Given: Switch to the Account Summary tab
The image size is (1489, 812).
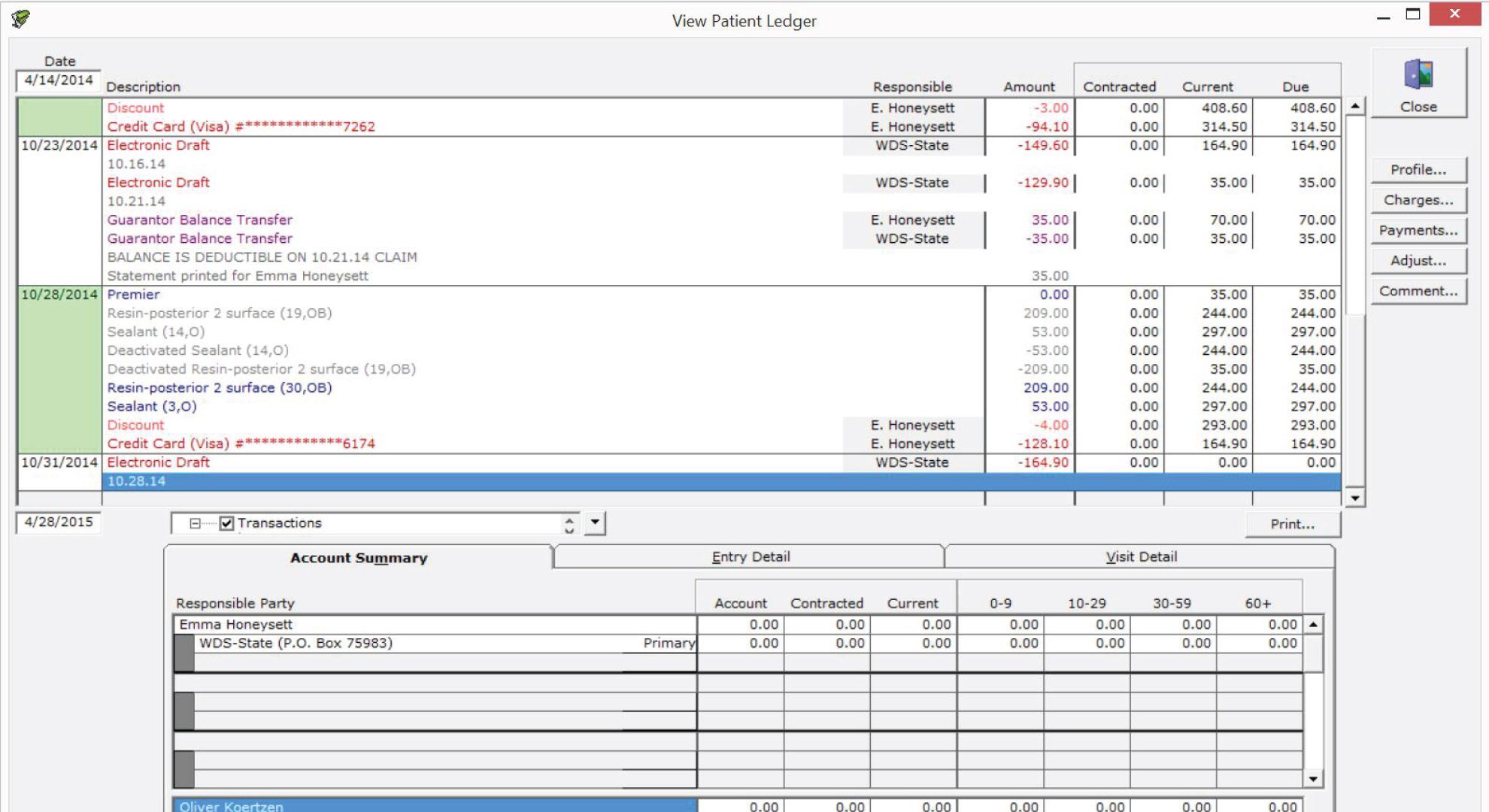Looking at the screenshot, I should 359,558.
